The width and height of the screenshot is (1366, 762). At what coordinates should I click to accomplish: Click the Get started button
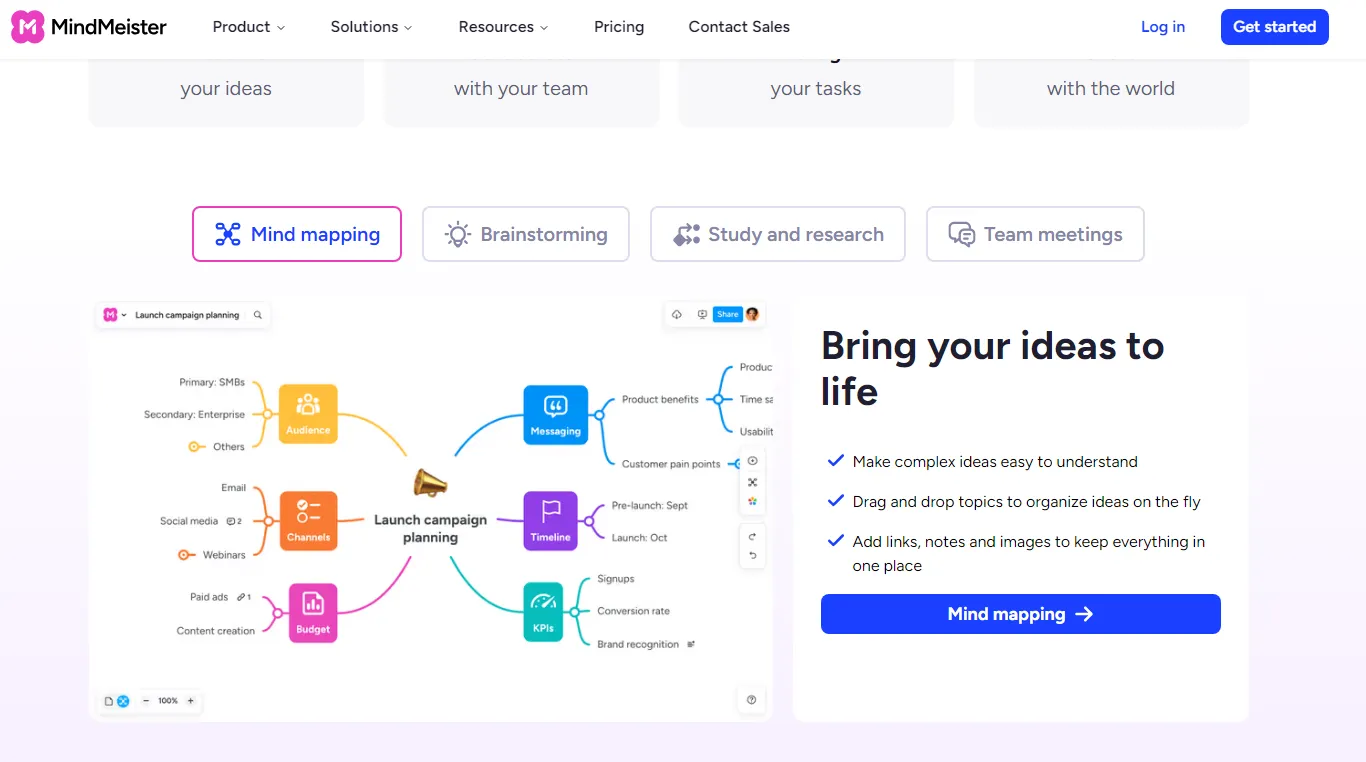coord(1274,27)
